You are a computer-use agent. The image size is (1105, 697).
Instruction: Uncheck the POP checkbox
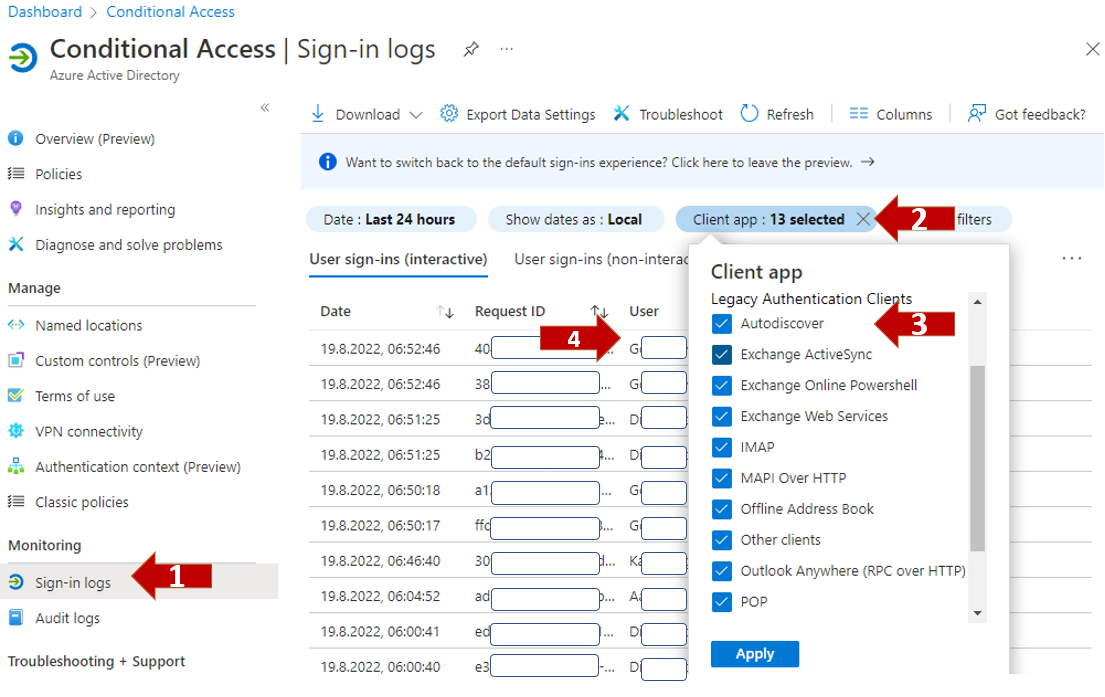pyautogui.click(x=722, y=602)
